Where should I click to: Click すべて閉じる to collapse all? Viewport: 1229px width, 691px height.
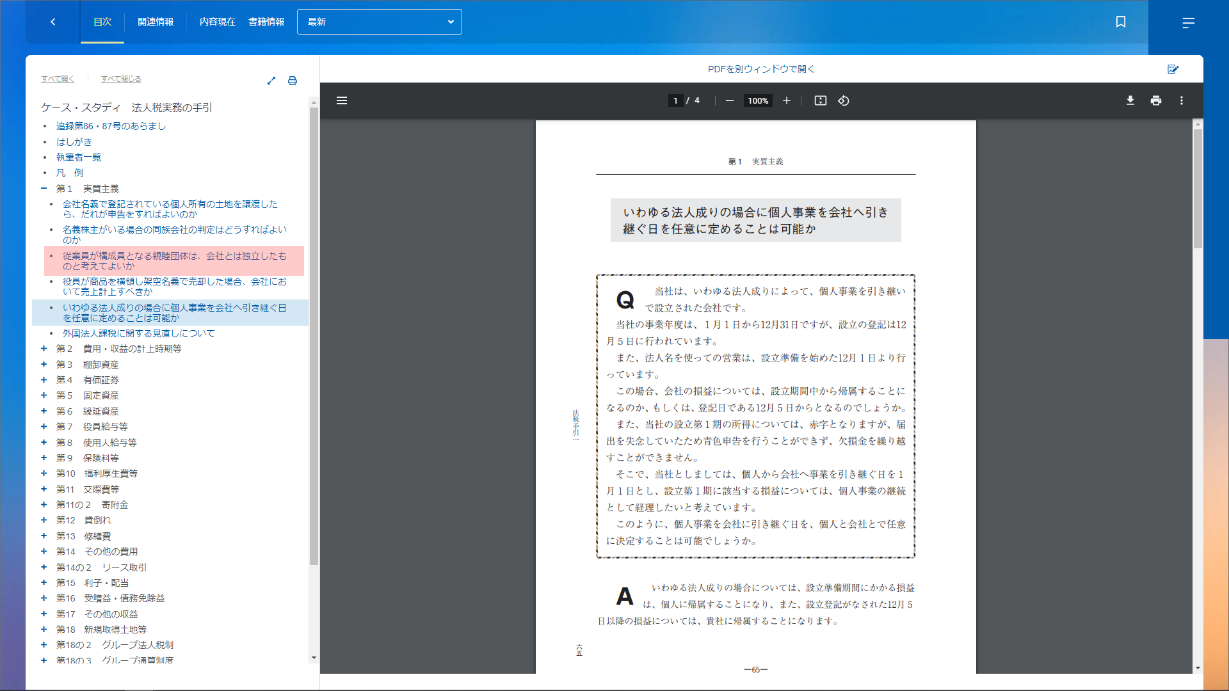coord(121,79)
